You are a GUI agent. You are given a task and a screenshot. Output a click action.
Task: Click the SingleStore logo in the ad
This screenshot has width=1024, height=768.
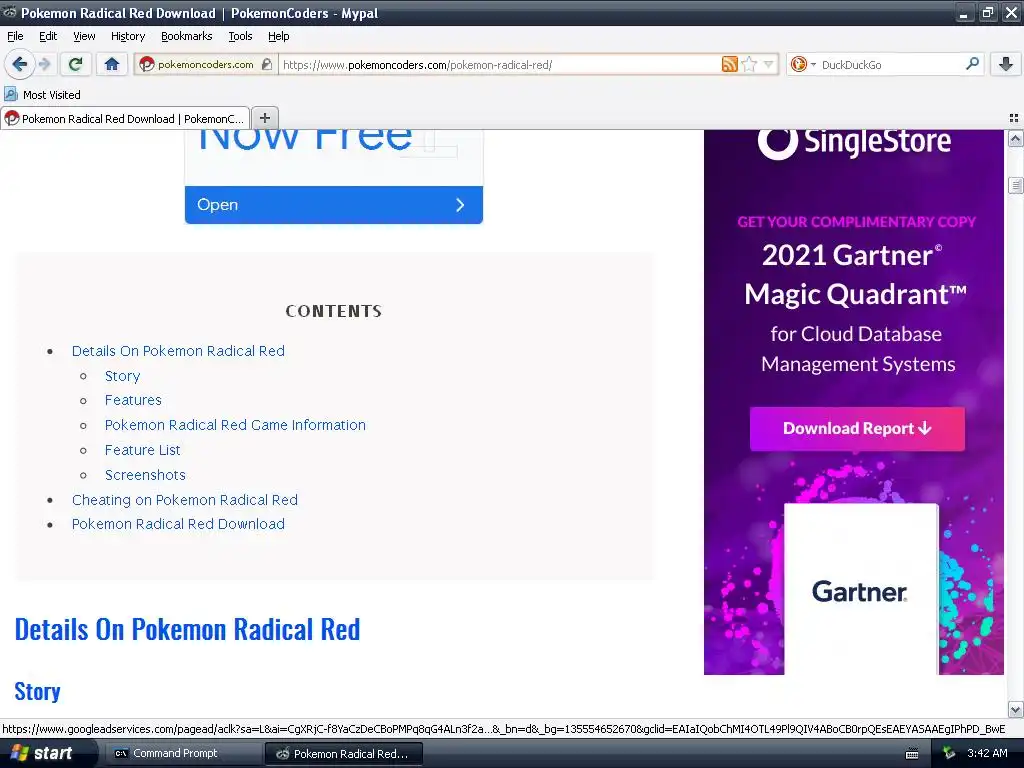(x=854, y=141)
